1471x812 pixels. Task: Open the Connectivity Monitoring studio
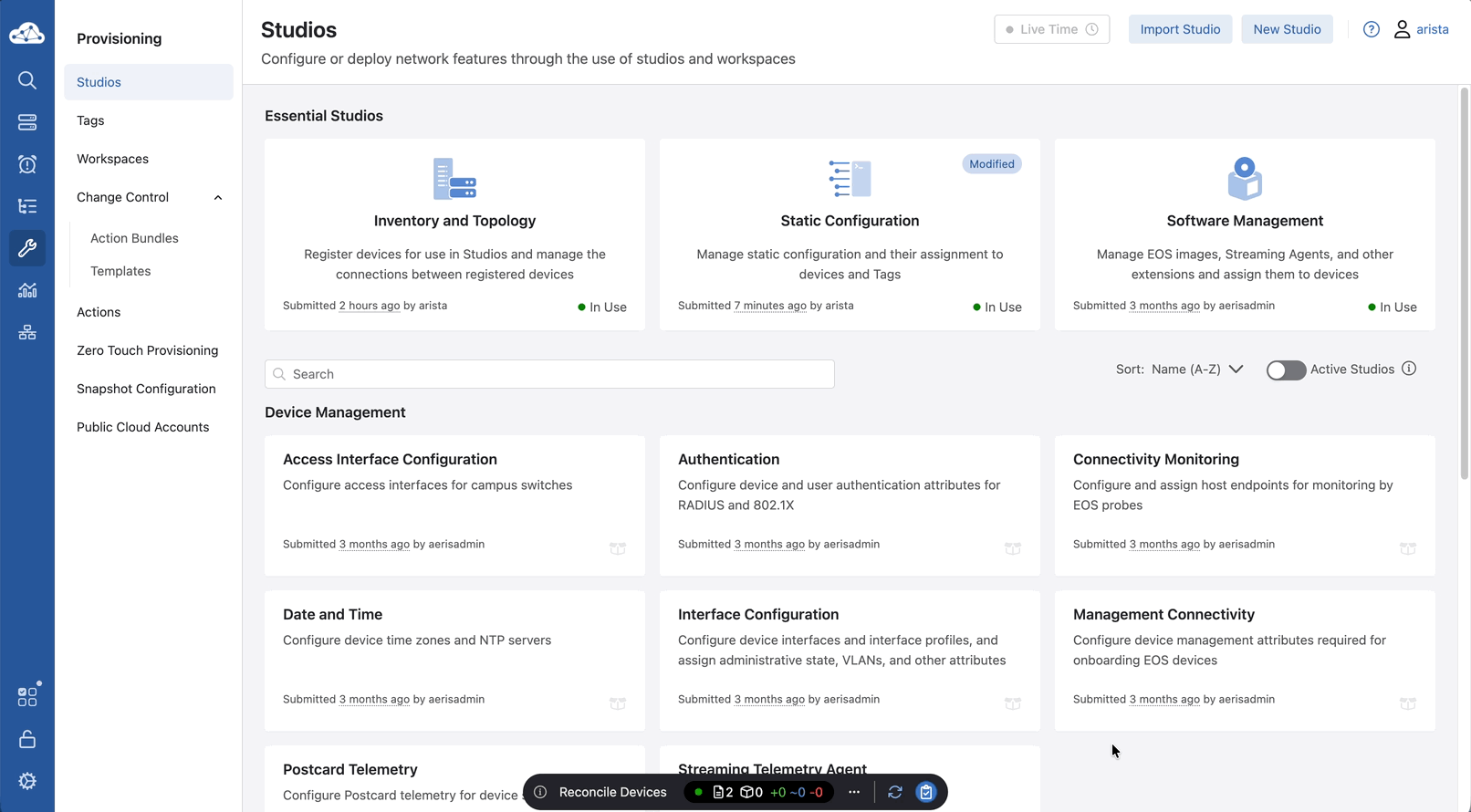point(1245,505)
